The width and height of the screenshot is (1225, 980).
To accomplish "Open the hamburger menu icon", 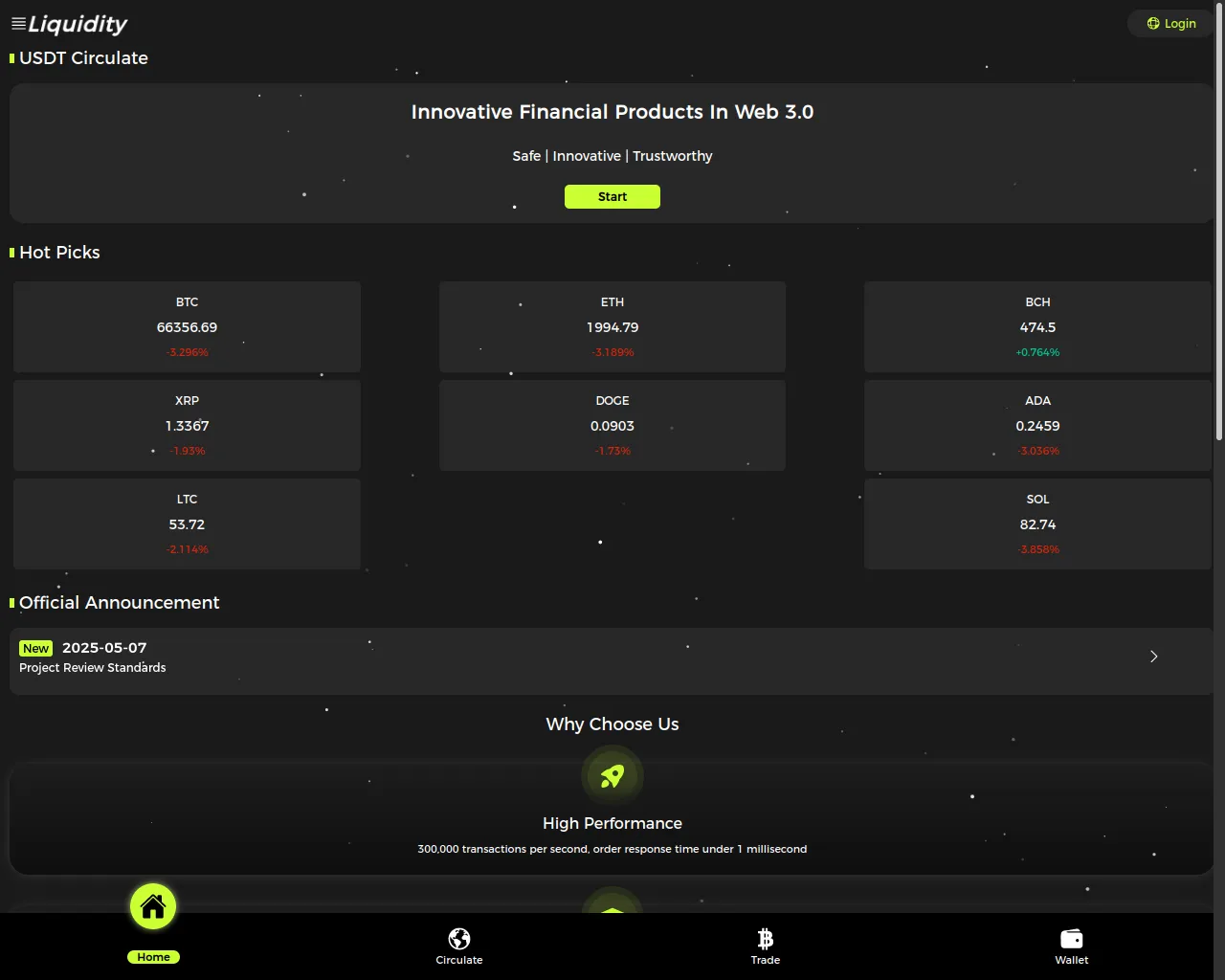I will [x=18, y=23].
